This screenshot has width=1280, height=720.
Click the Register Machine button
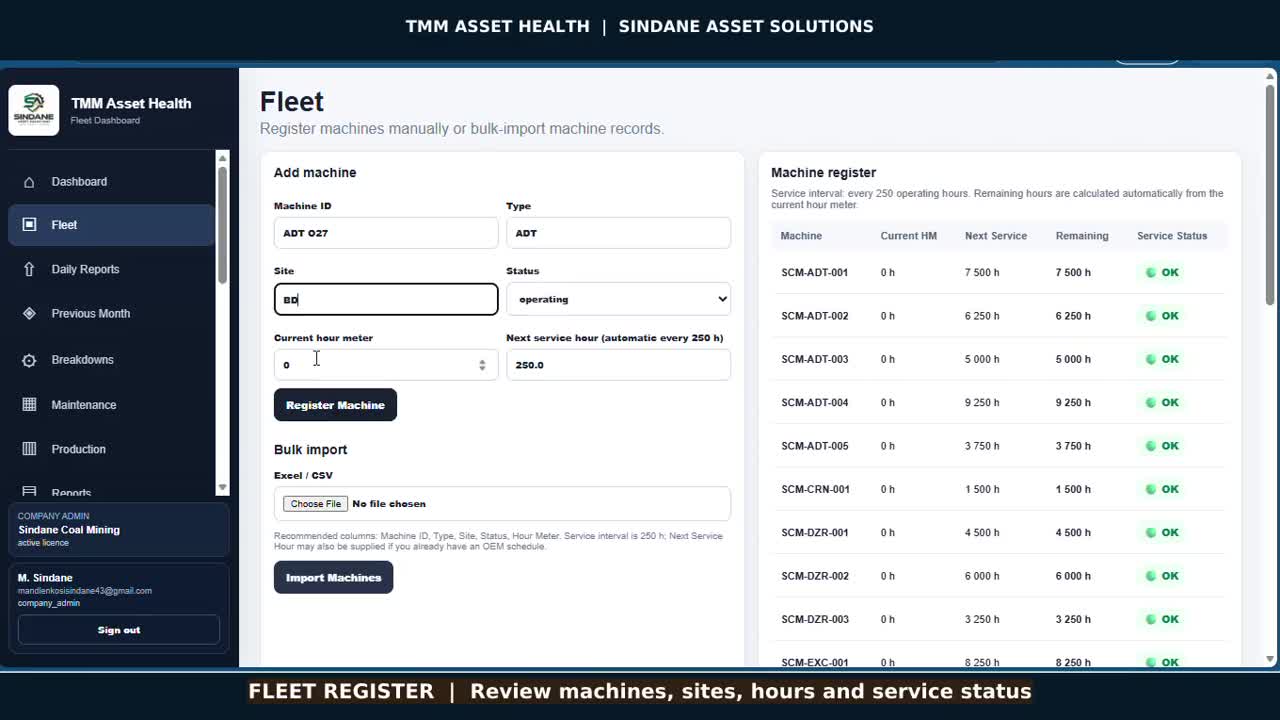coord(335,405)
